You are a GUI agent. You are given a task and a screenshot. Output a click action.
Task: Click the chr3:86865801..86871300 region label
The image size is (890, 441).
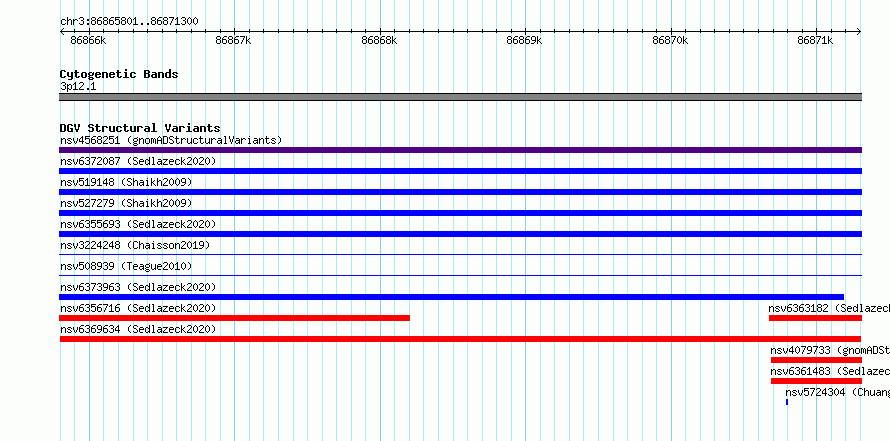point(129,22)
